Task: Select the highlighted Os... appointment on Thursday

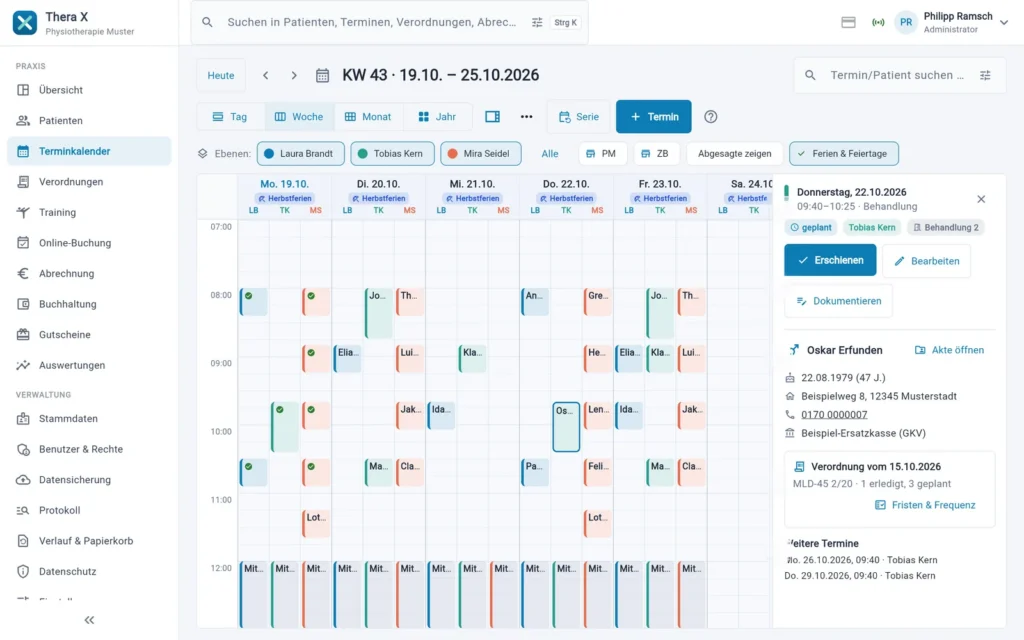Action: click(566, 427)
